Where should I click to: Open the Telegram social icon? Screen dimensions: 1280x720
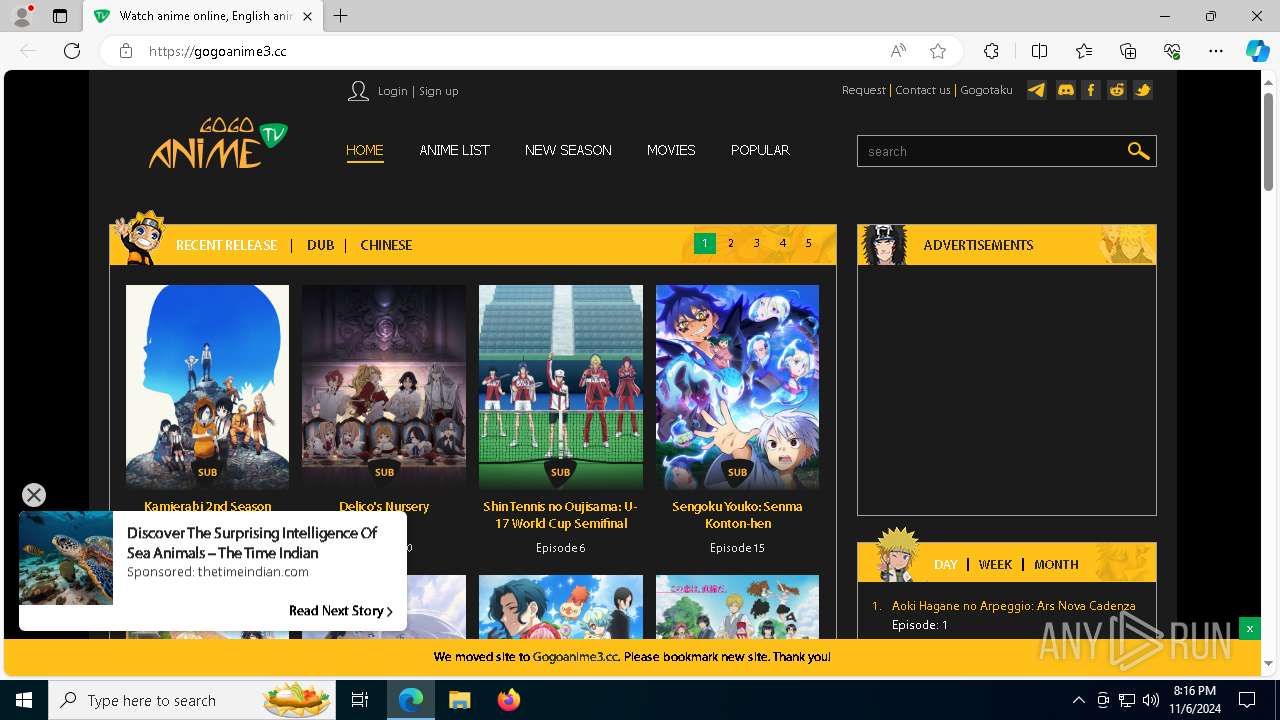(x=1037, y=90)
